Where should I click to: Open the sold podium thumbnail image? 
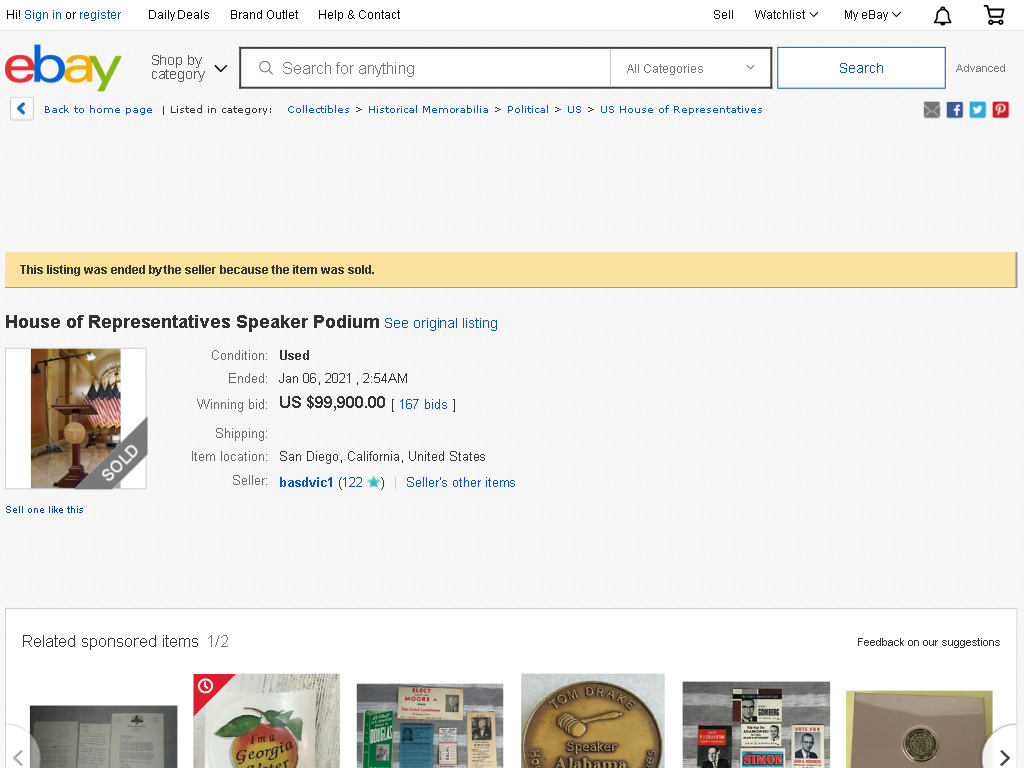click(76, 418)
